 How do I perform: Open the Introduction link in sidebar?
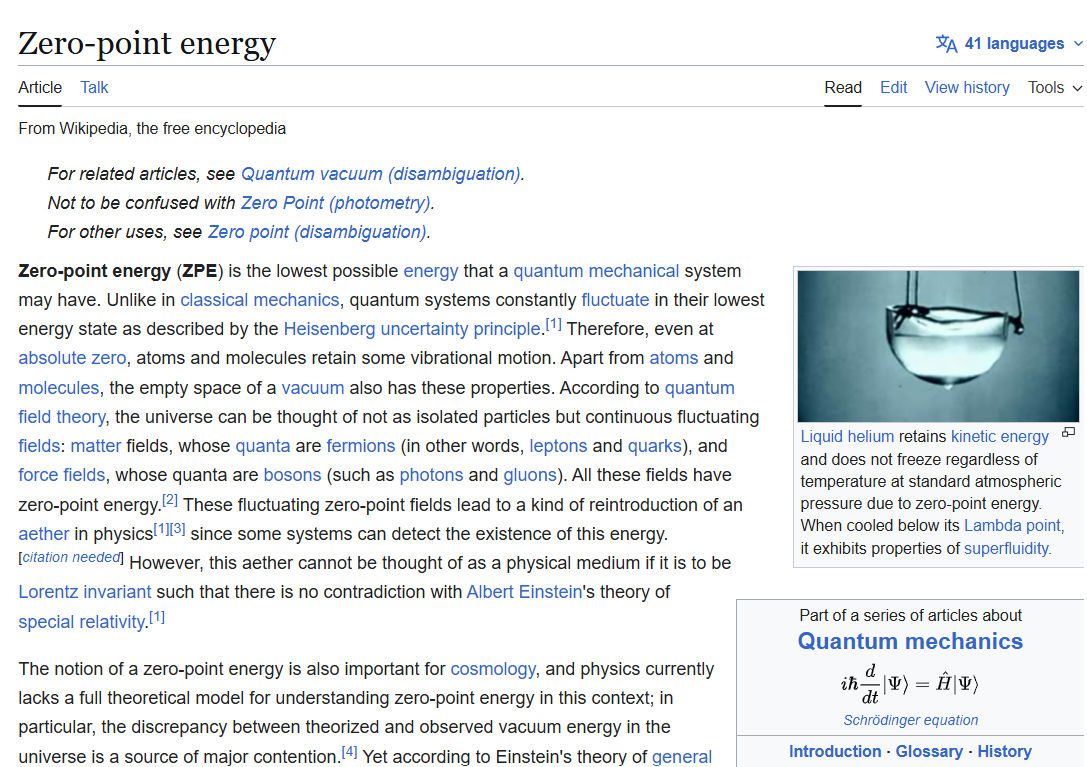pos(835,752)
